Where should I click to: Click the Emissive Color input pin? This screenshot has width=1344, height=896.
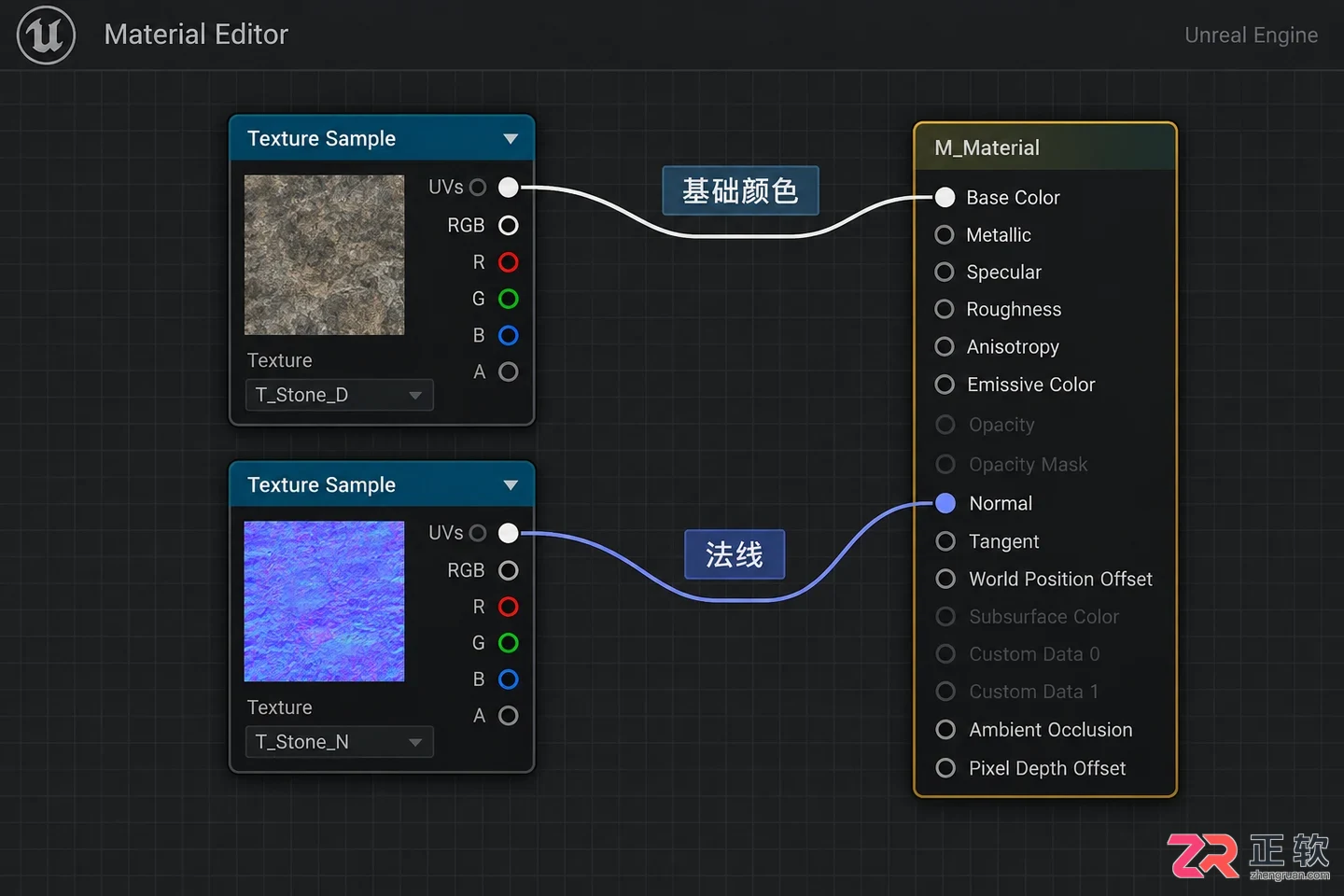[945, 385]
